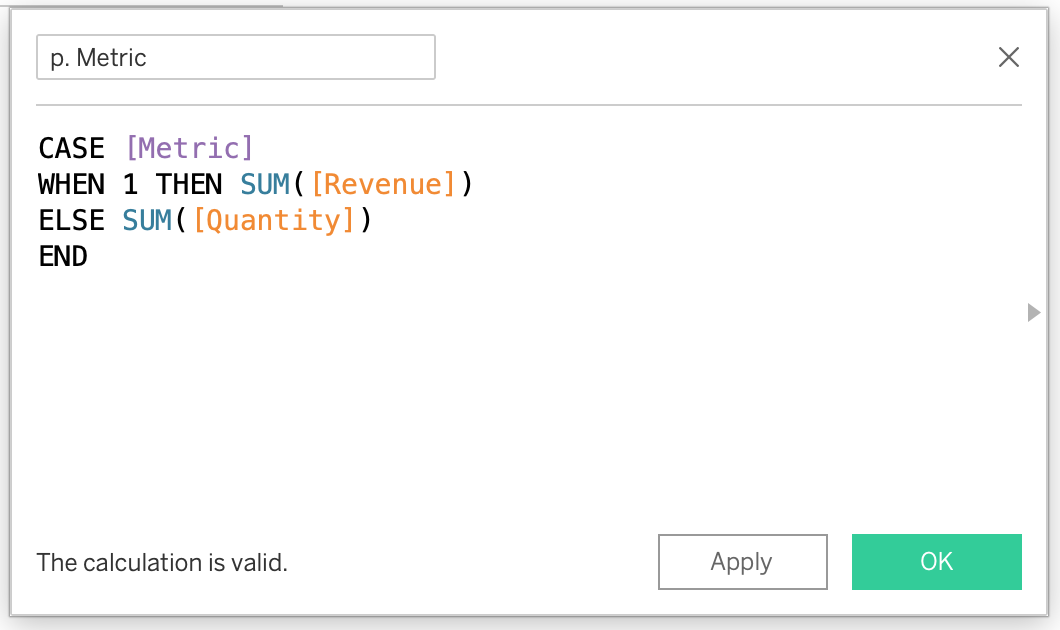
Task: Click the [Quantity] field in the formula
Action: [274, 221]
